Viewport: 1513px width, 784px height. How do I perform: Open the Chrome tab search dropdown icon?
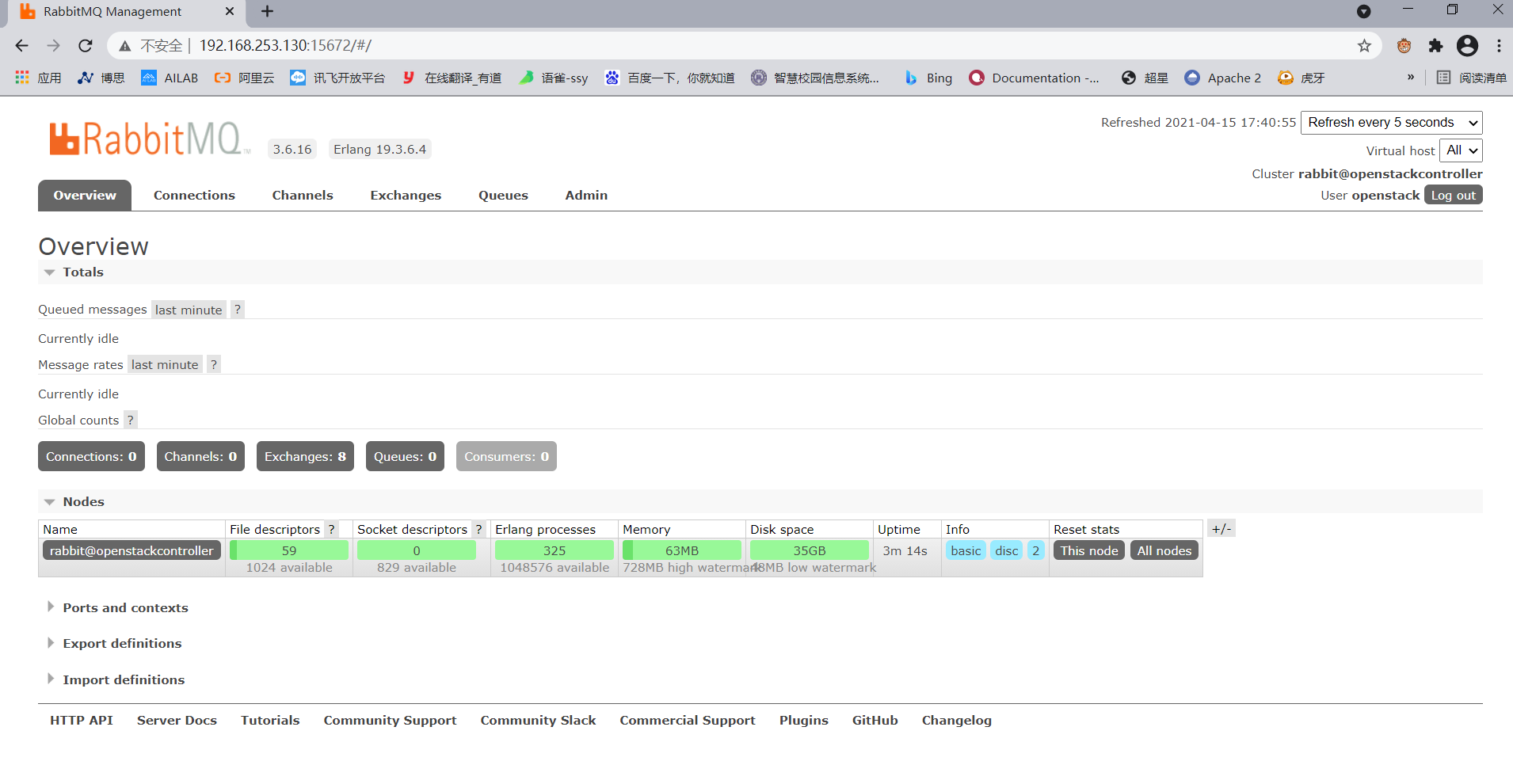tap(1363, 11)
